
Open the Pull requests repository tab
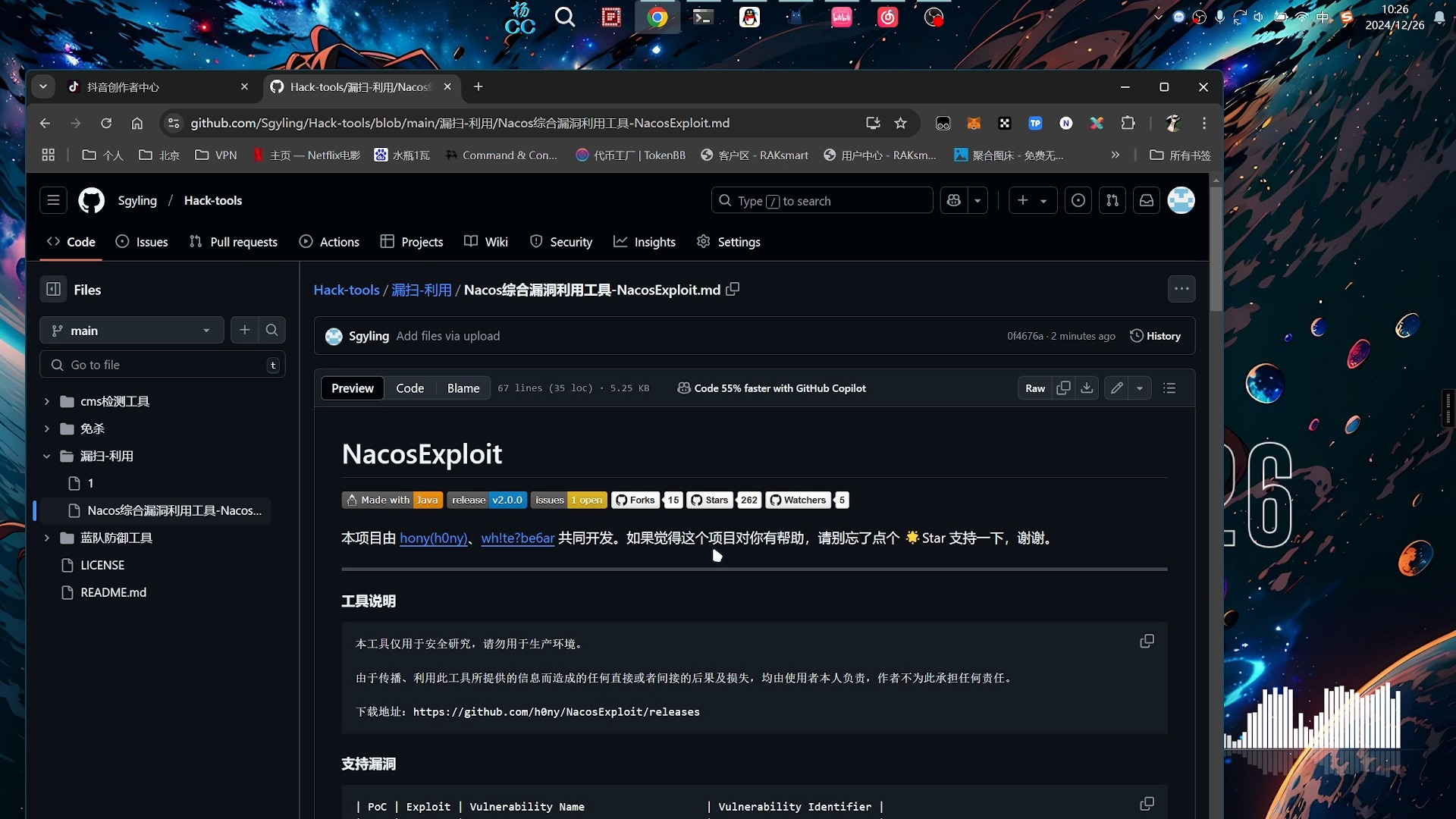coord(234,241)
